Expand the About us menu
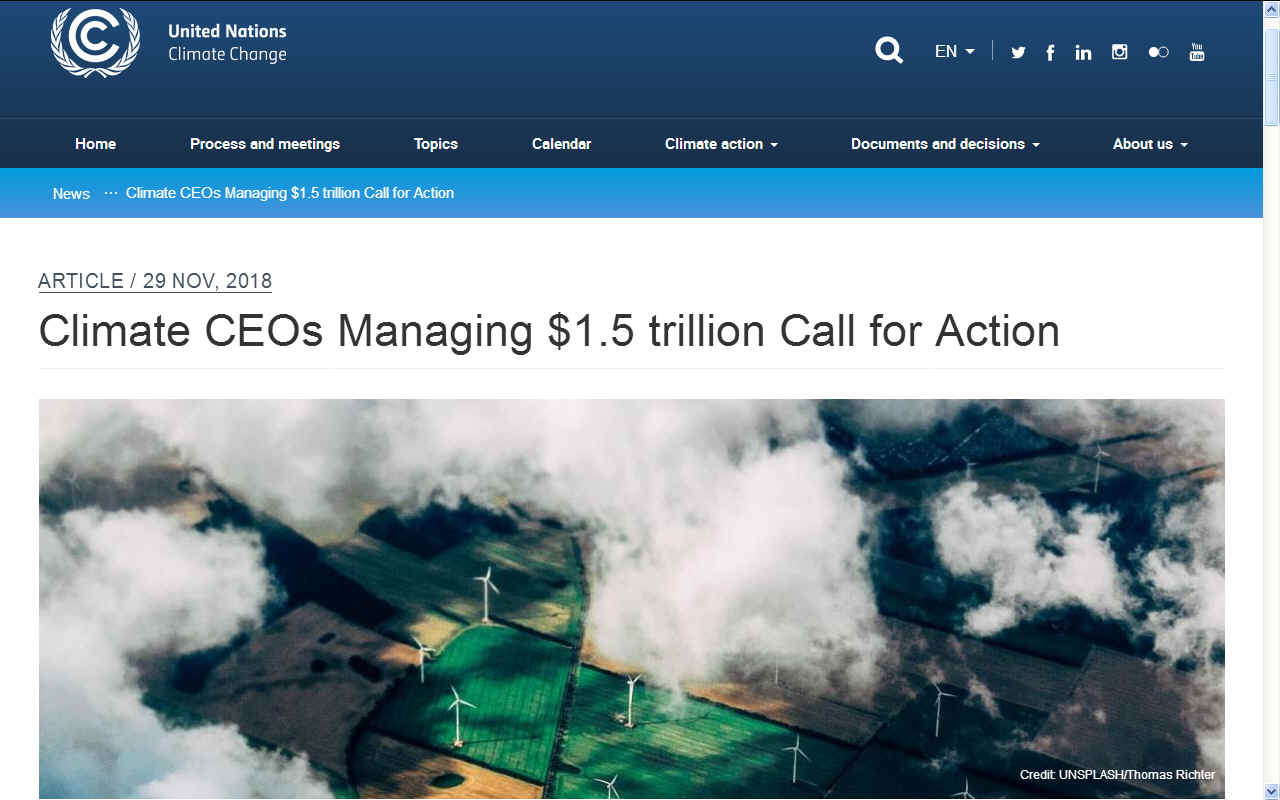This screenshot has width=1280, height=800. point(1150,144)
